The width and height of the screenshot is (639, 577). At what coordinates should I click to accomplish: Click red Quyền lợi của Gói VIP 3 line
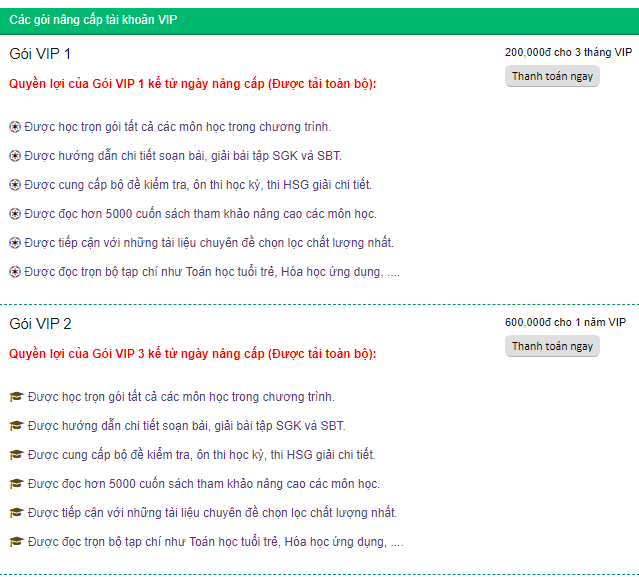(x=192, y=354)
